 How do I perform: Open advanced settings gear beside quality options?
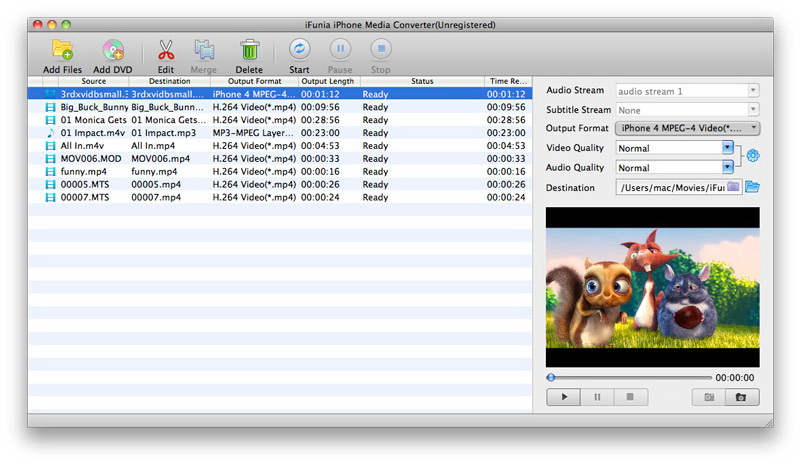coord(753,155)
